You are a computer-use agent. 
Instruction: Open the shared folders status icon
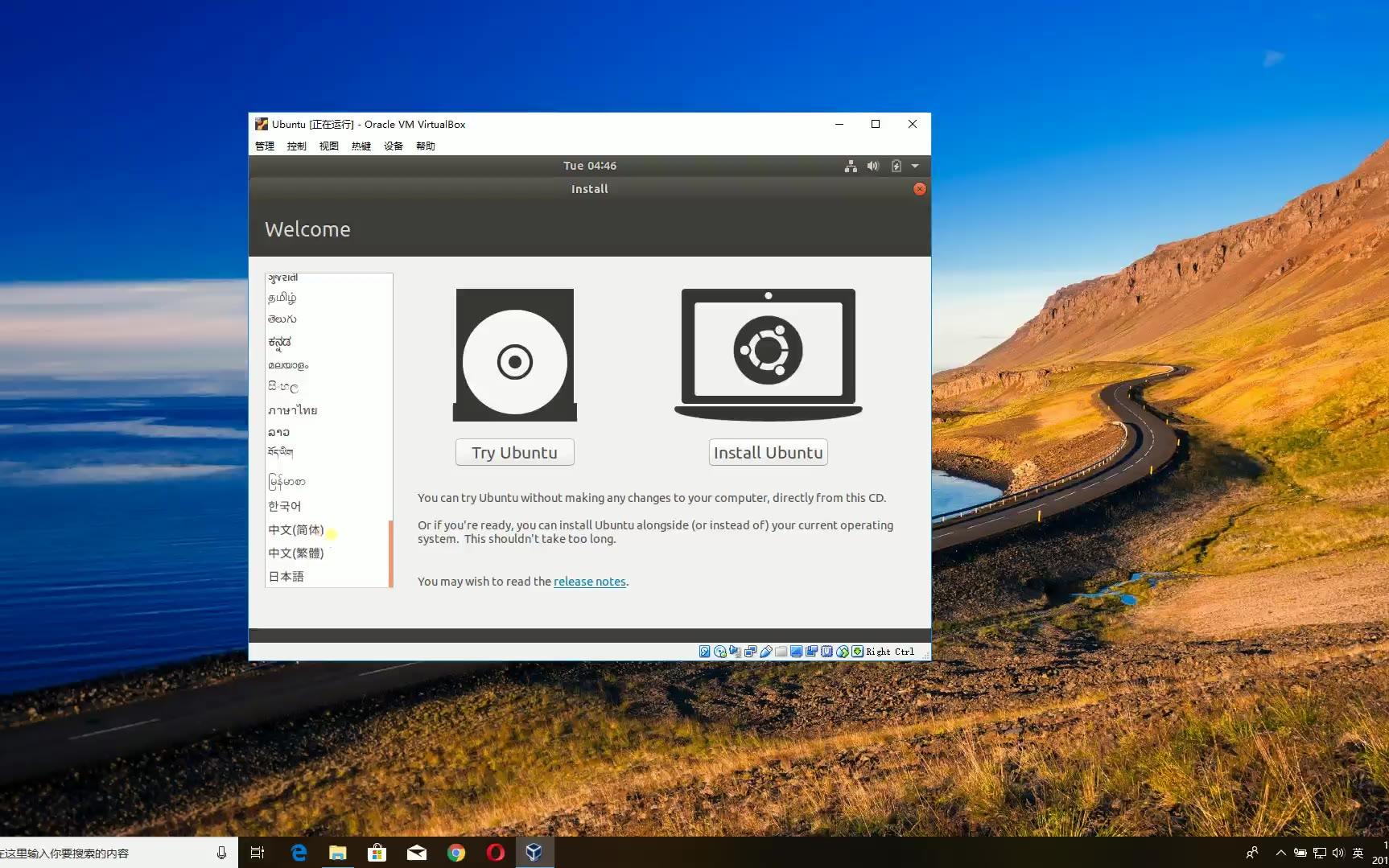click(x=781, y=652)
